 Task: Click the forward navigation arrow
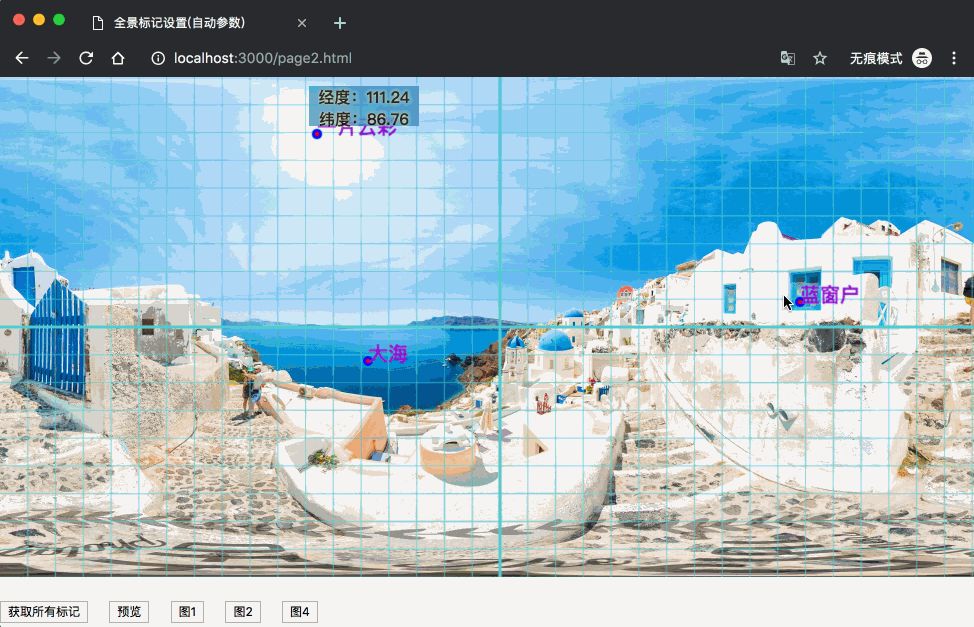point(54,58)
